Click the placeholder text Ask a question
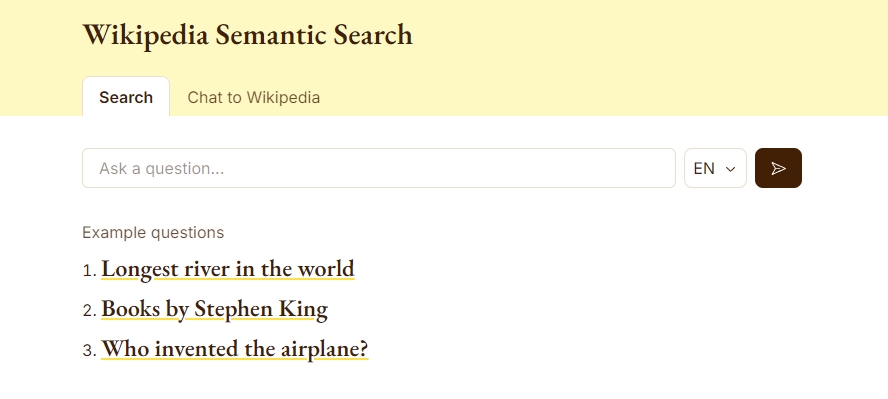 pos(161,169)
